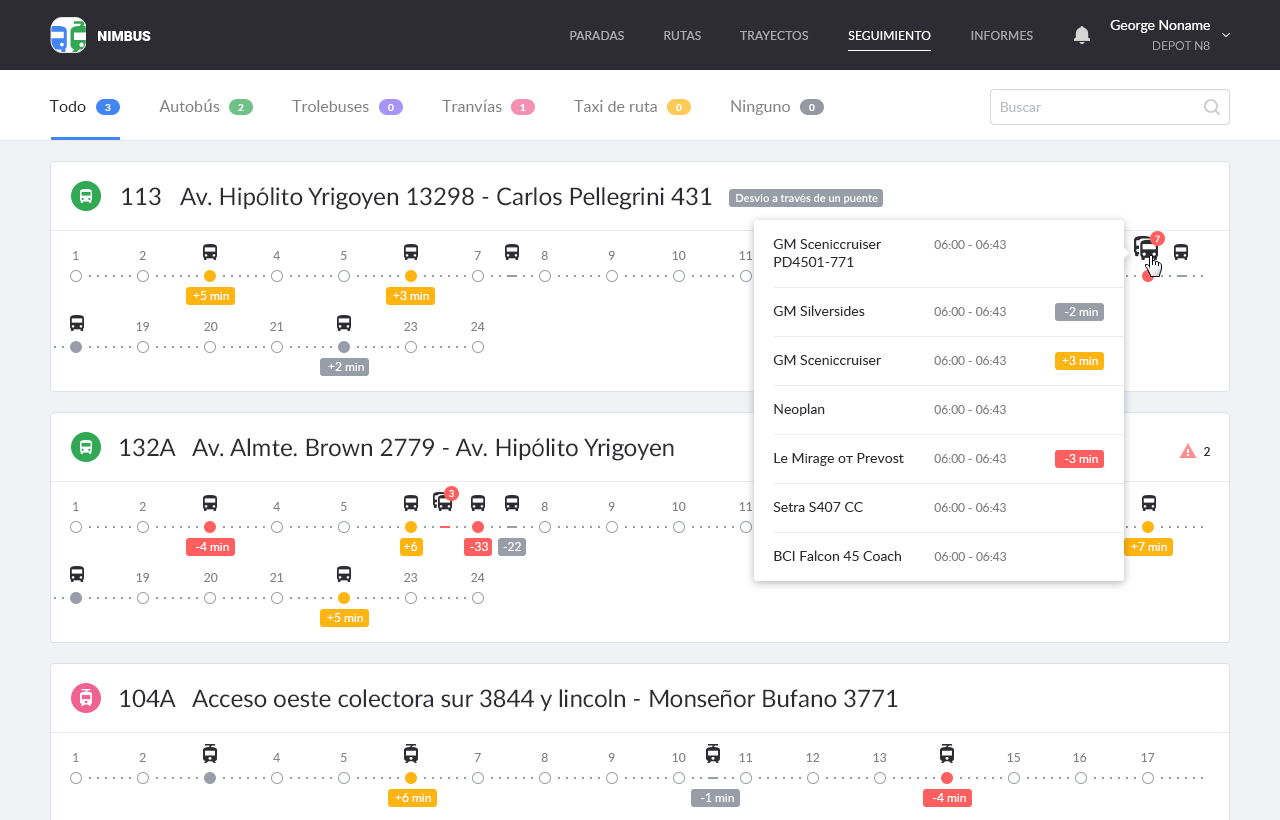Click pink tram icon of route 104A
The image size is (1280, 820).
coord(86,698)
